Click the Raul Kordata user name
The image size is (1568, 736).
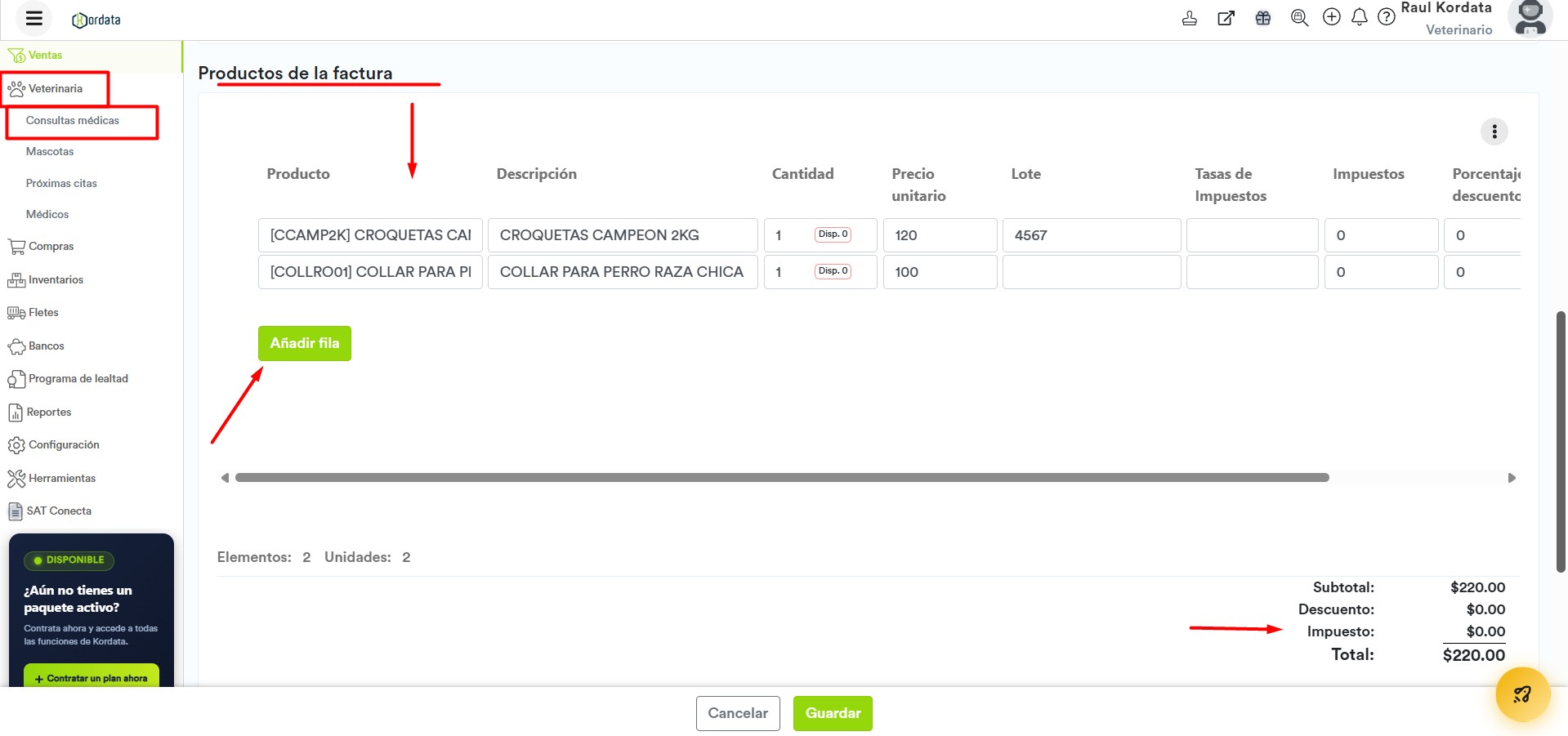coord(1446,8)
